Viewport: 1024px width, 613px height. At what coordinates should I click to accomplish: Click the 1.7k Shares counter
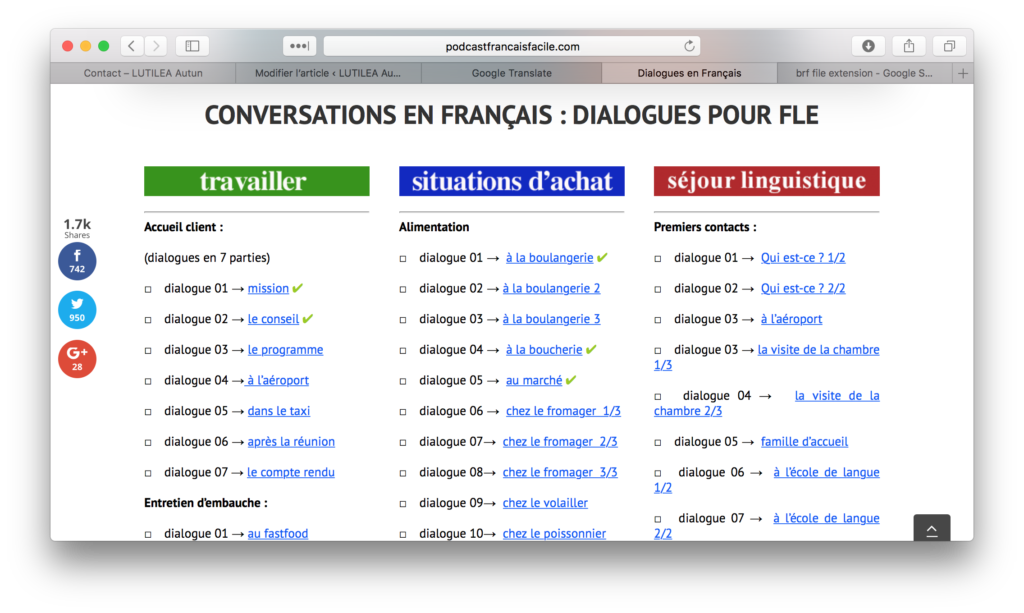click(77, 228)
